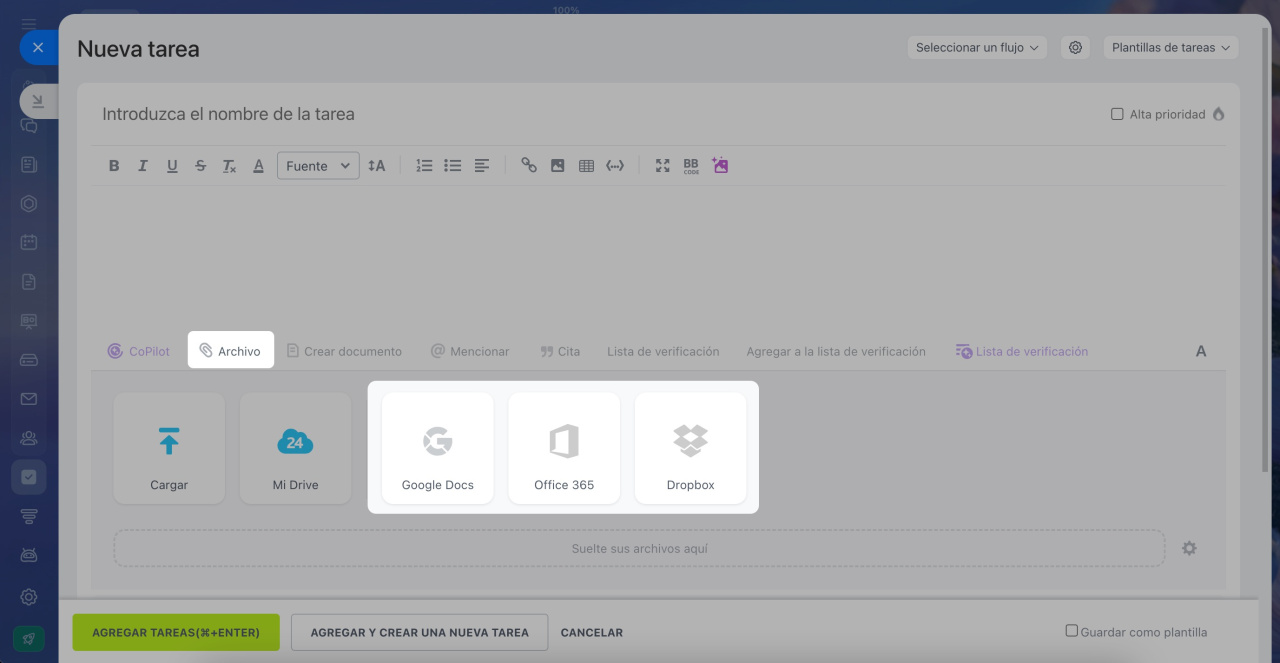Click Cancelar
1280x663 pixels.
592,632
